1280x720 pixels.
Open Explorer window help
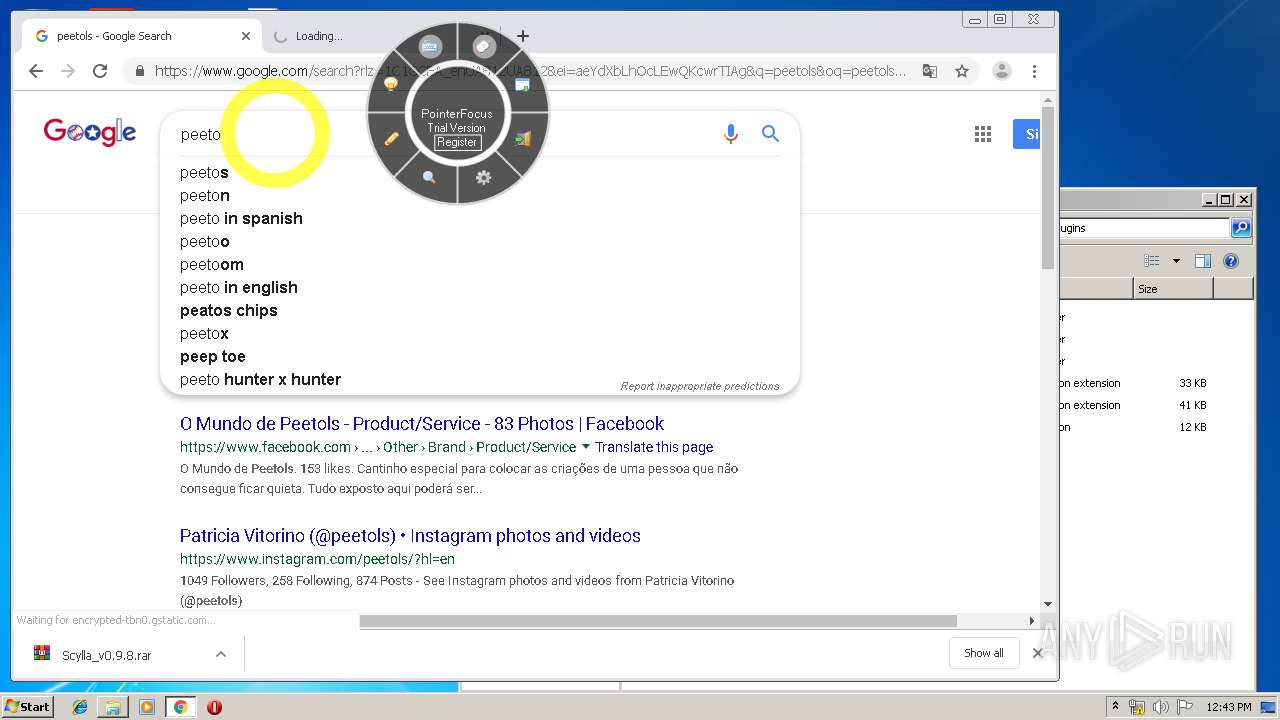1231,261
